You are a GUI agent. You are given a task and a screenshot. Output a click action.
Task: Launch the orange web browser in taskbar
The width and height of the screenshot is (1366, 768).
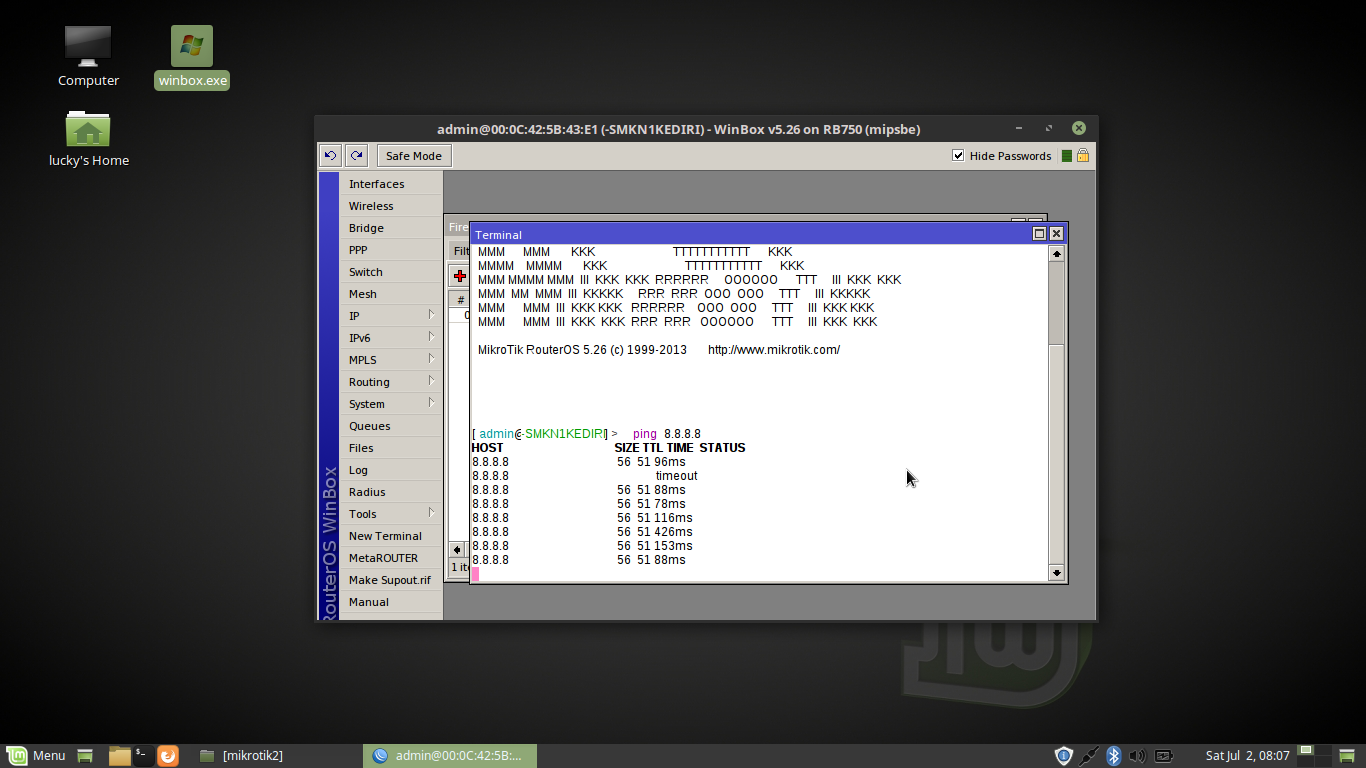click(168, 756)
